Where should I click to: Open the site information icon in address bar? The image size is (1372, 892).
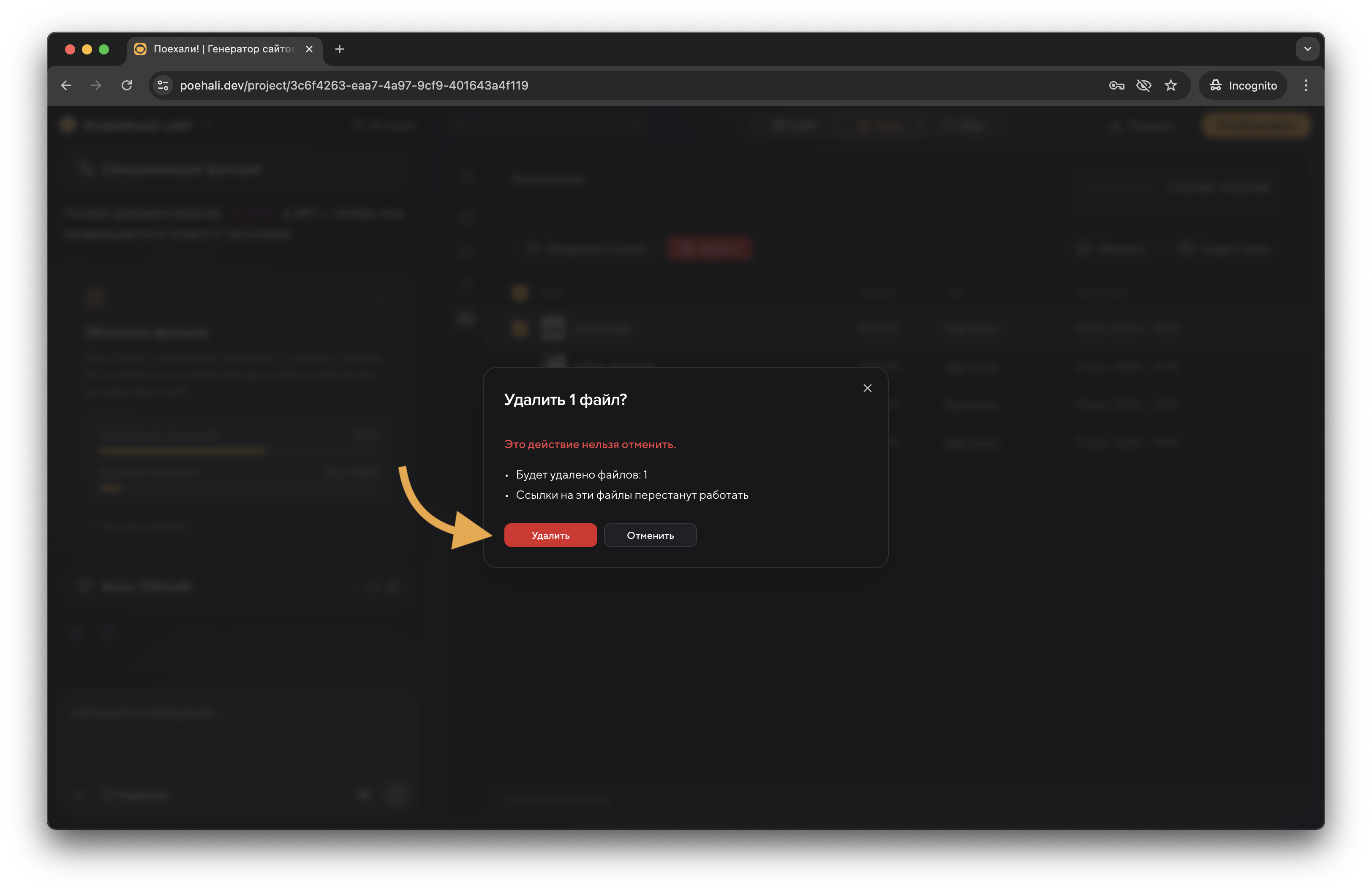[x=163, y=85]
